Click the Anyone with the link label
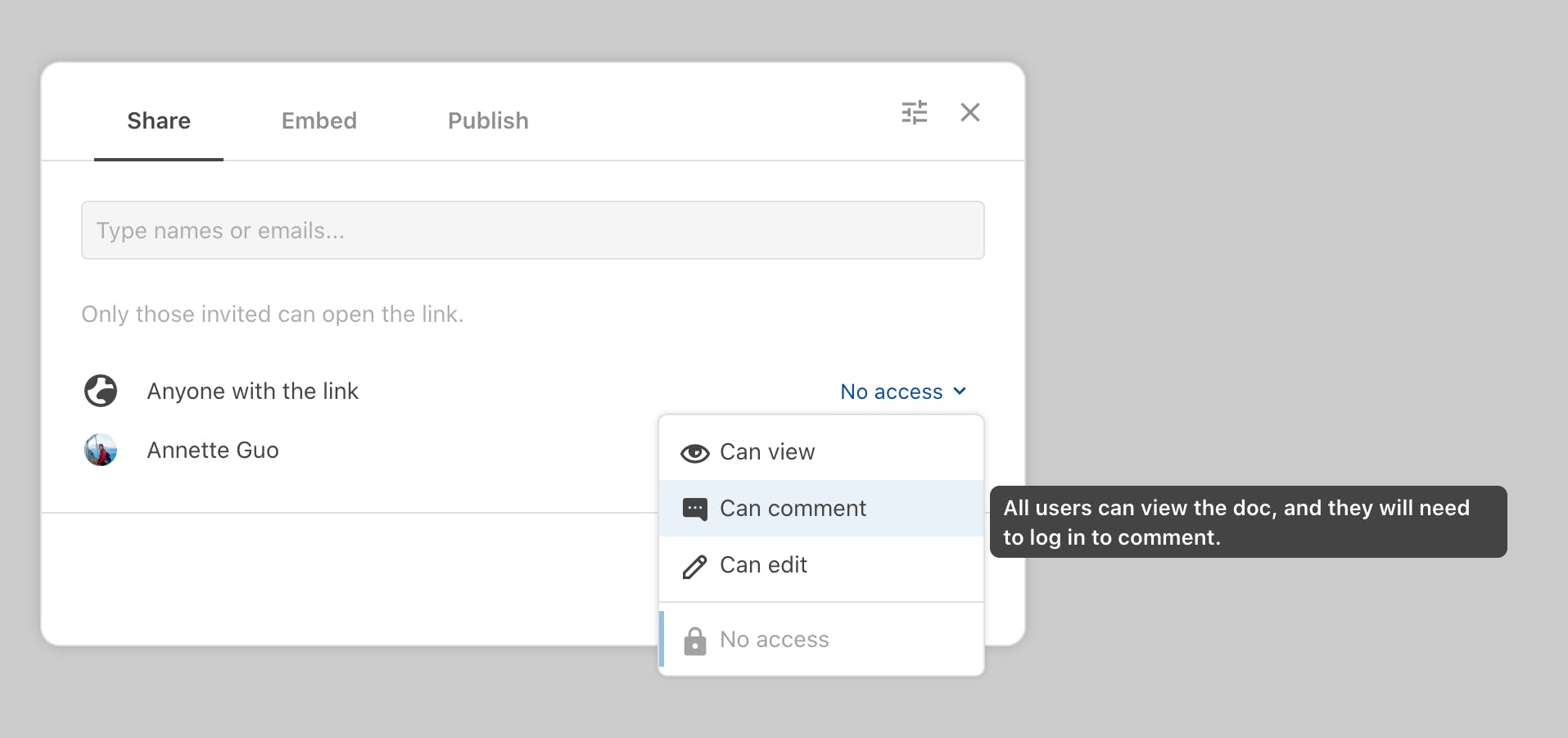 pyautogui.click(x=252, y=392)
